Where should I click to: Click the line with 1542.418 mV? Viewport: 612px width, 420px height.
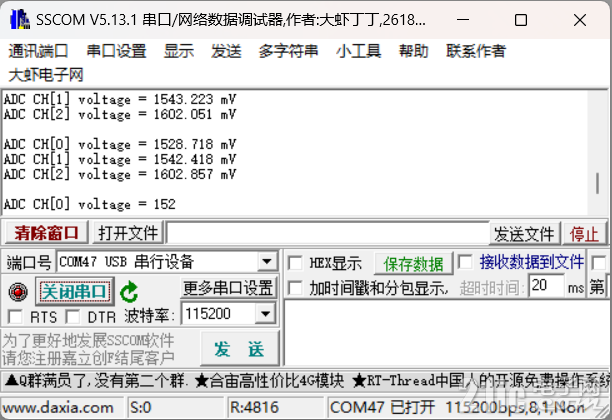(x=120, y=159)
